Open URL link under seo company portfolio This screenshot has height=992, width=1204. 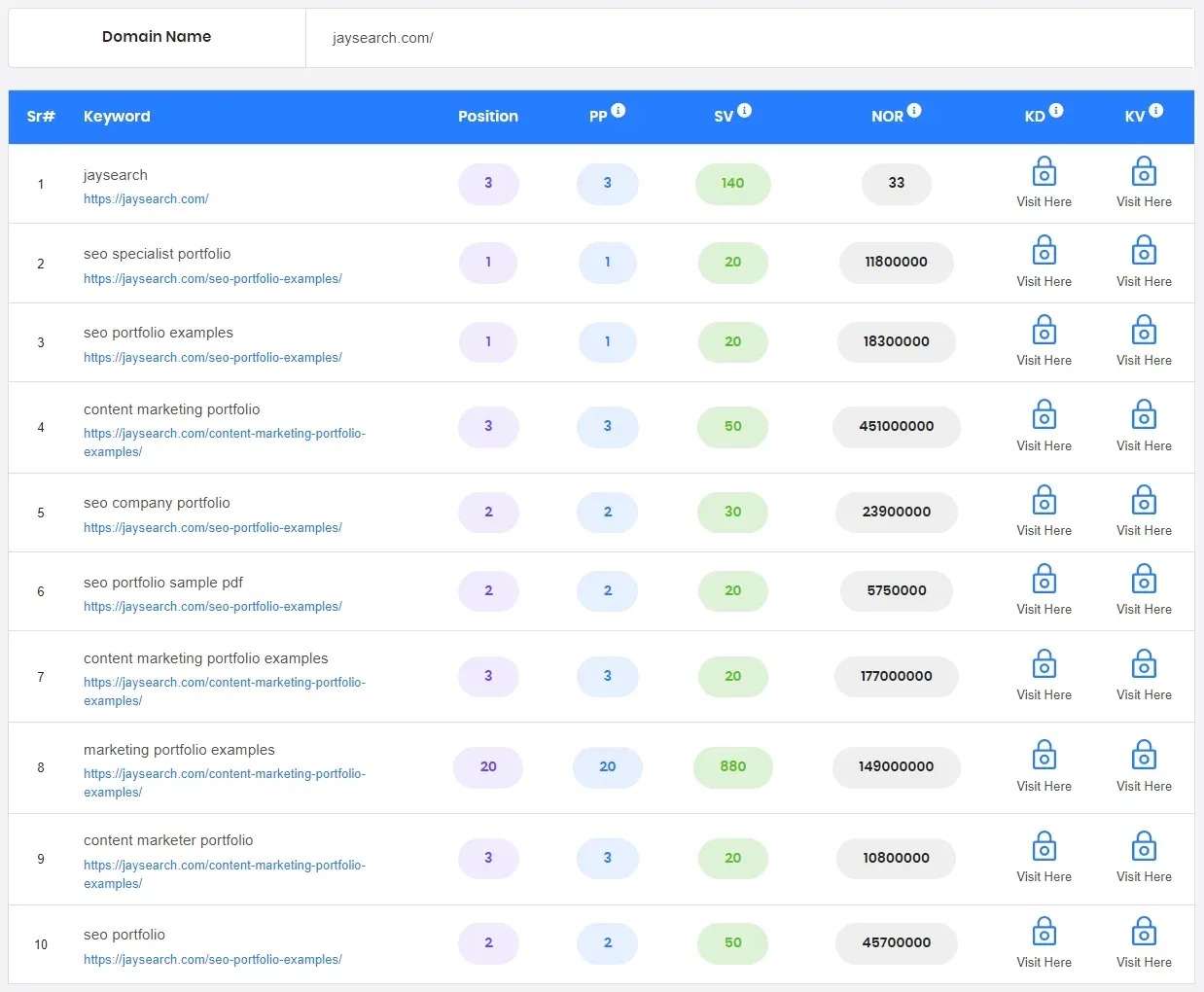pos(213,528)
